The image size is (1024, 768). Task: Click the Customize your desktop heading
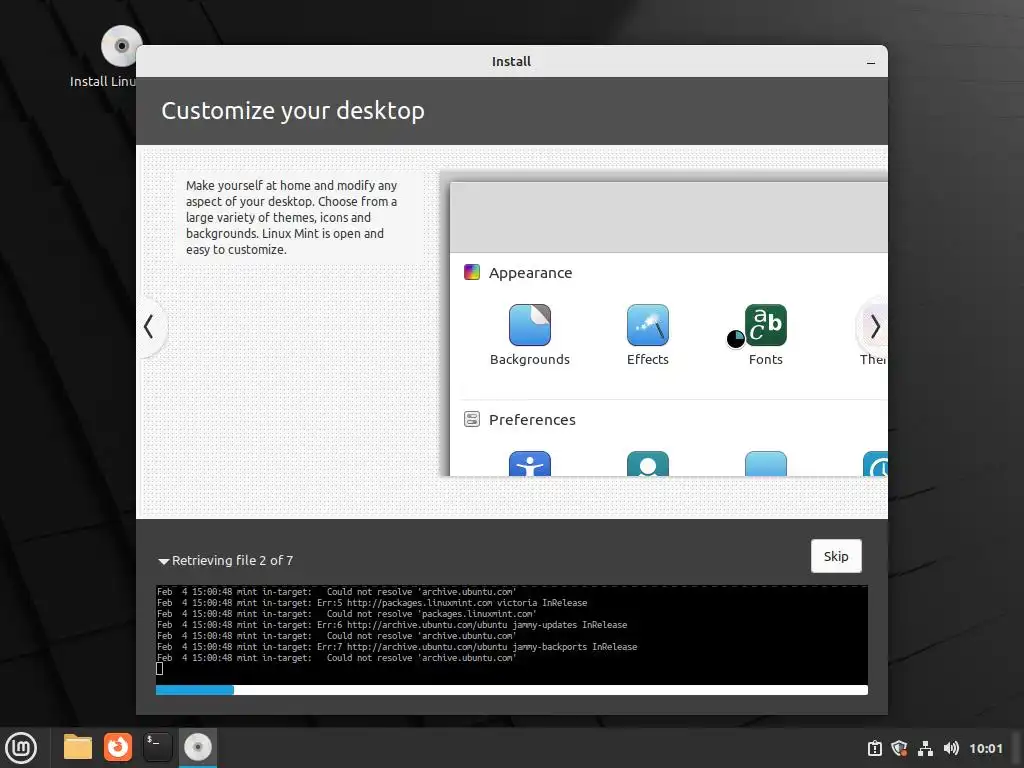293,111
